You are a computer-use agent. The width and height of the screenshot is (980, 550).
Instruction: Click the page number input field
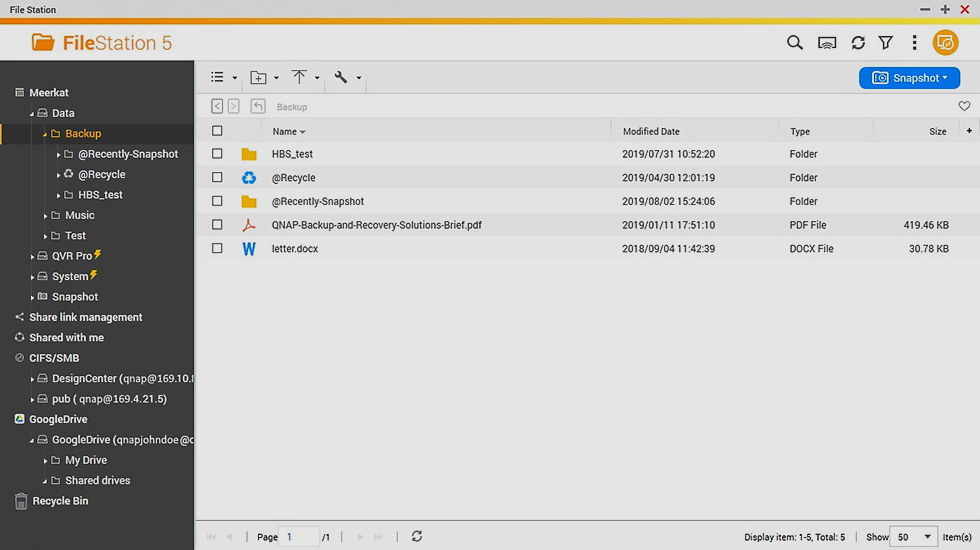pyautogui.click(x=299, y=537)
